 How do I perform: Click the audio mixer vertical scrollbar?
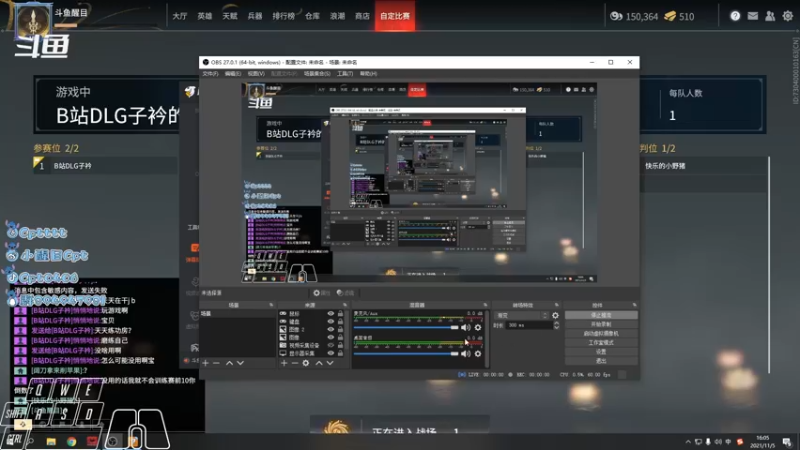(x=487, y=338)
